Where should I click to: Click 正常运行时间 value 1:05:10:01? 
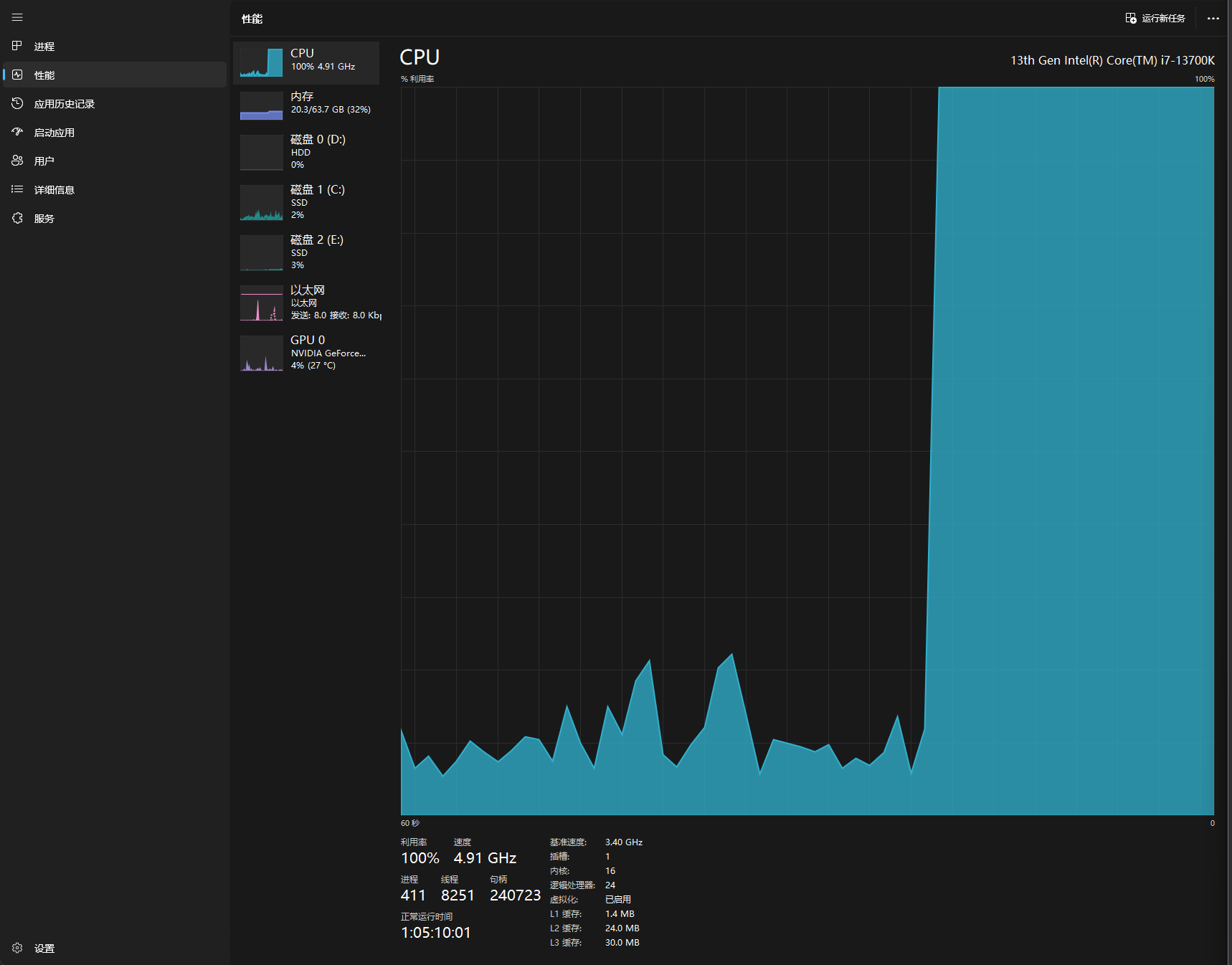coord(436,933)
